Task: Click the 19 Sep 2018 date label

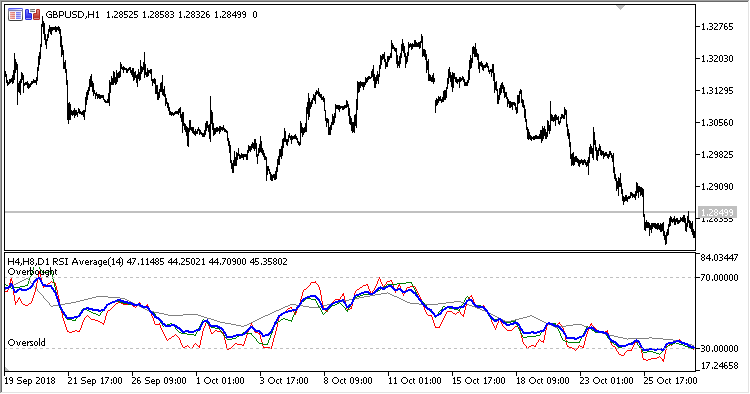Action: 30,381
